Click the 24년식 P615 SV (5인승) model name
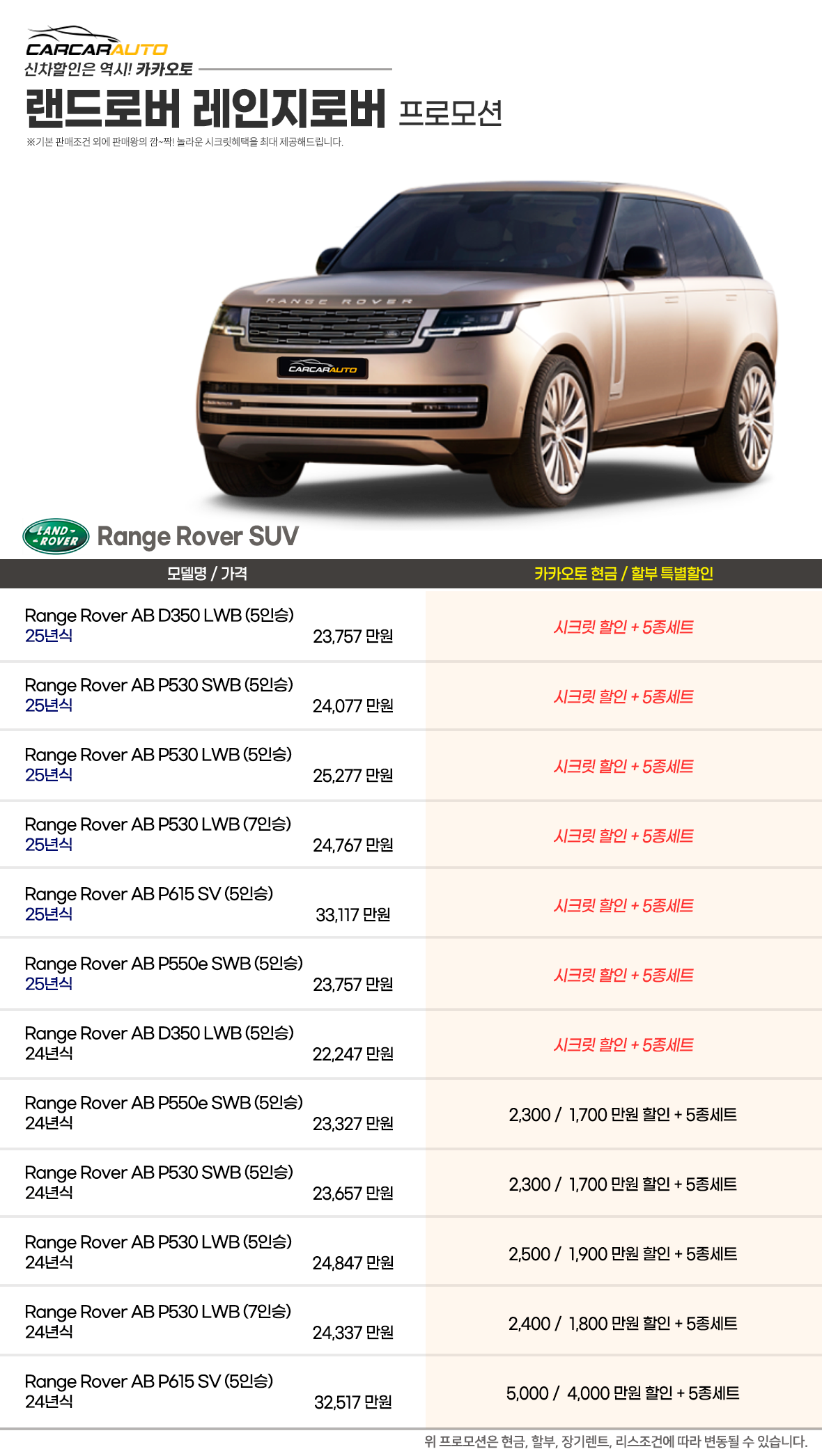822x1456 pixels. pos(149,1381)
